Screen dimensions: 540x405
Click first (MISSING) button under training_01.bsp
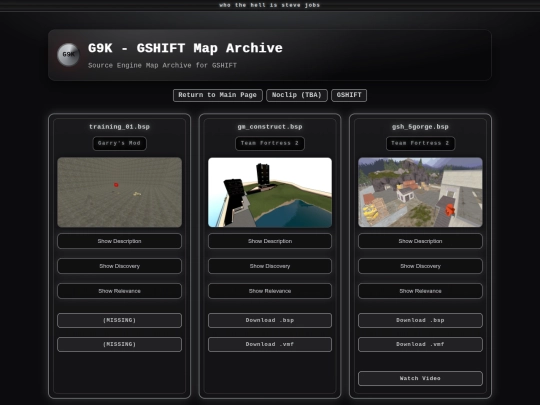click(x=120, y=320)
